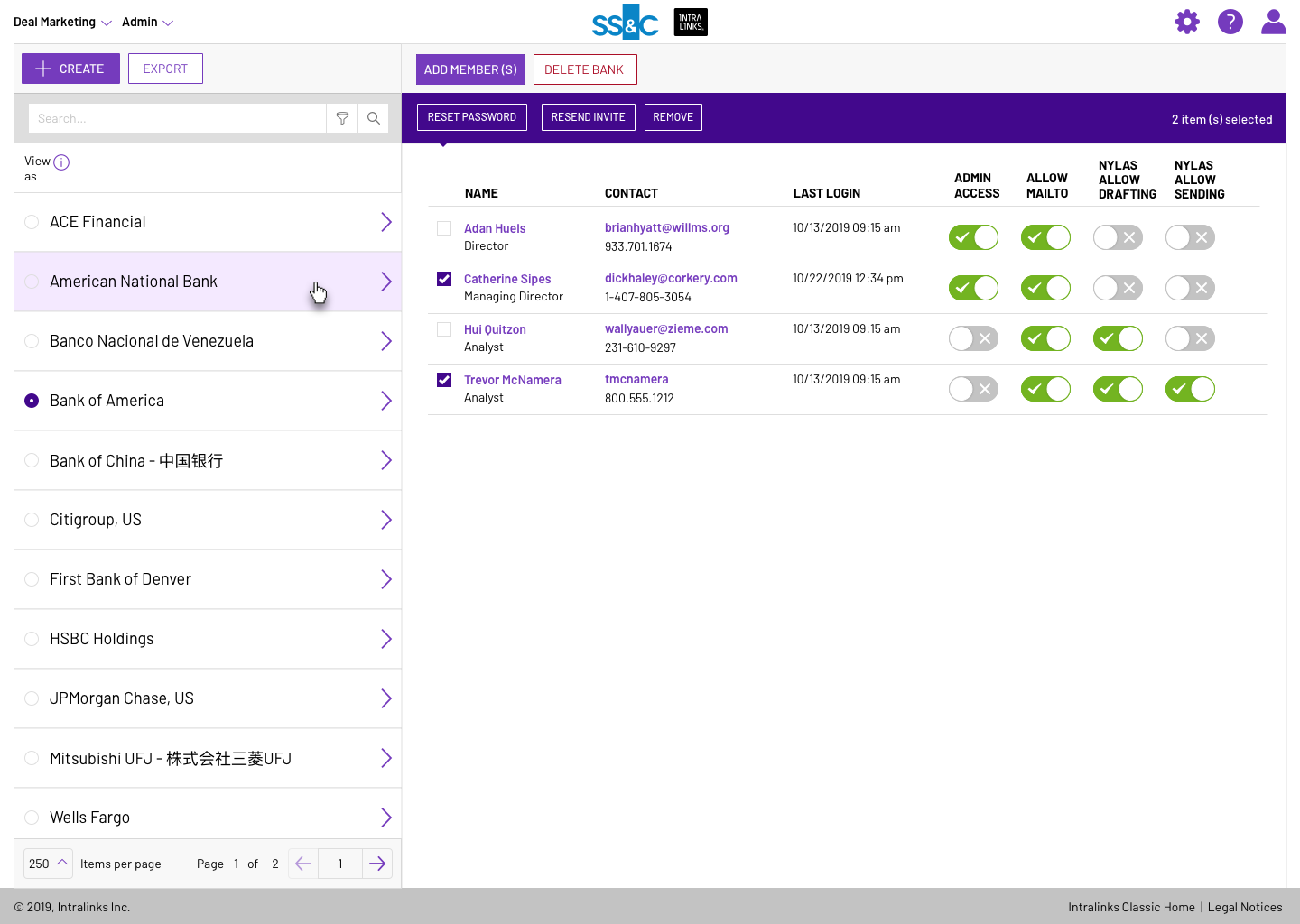Click DELETE BANK button
Image resolution: width=1300 pixels, height=924 pixels.
click(585, 69)
